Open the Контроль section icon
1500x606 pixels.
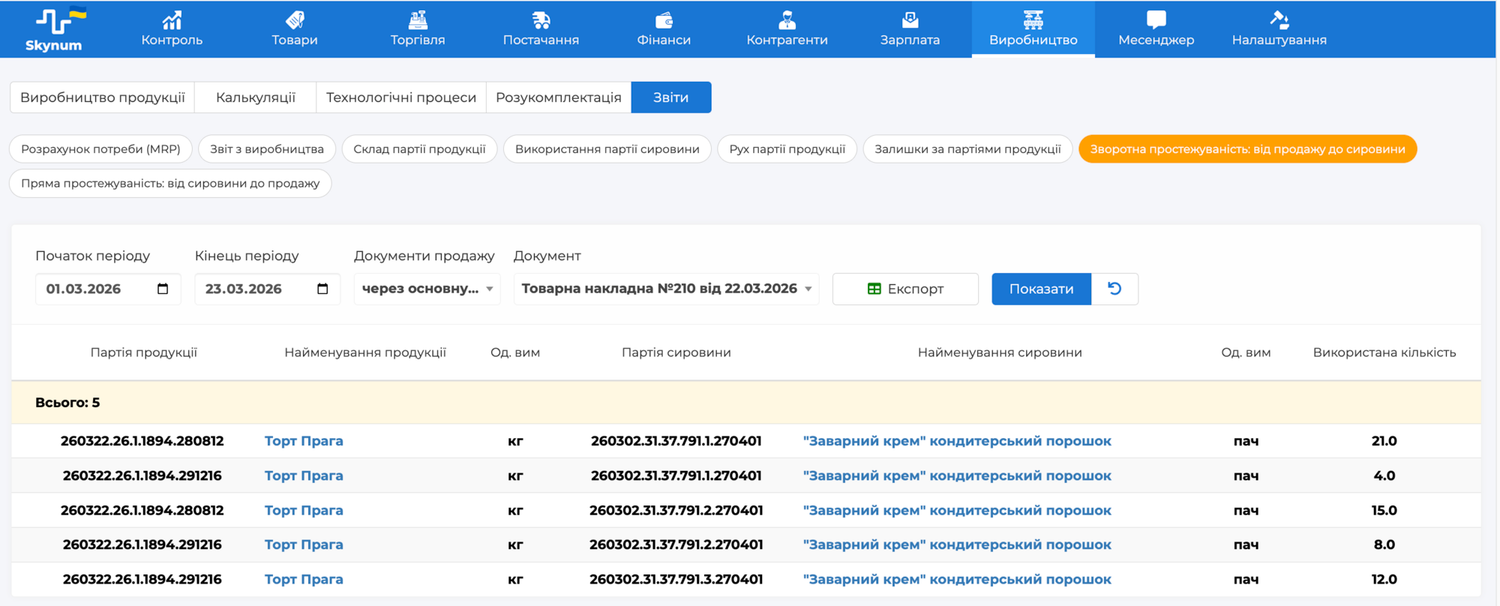[172, 20]
